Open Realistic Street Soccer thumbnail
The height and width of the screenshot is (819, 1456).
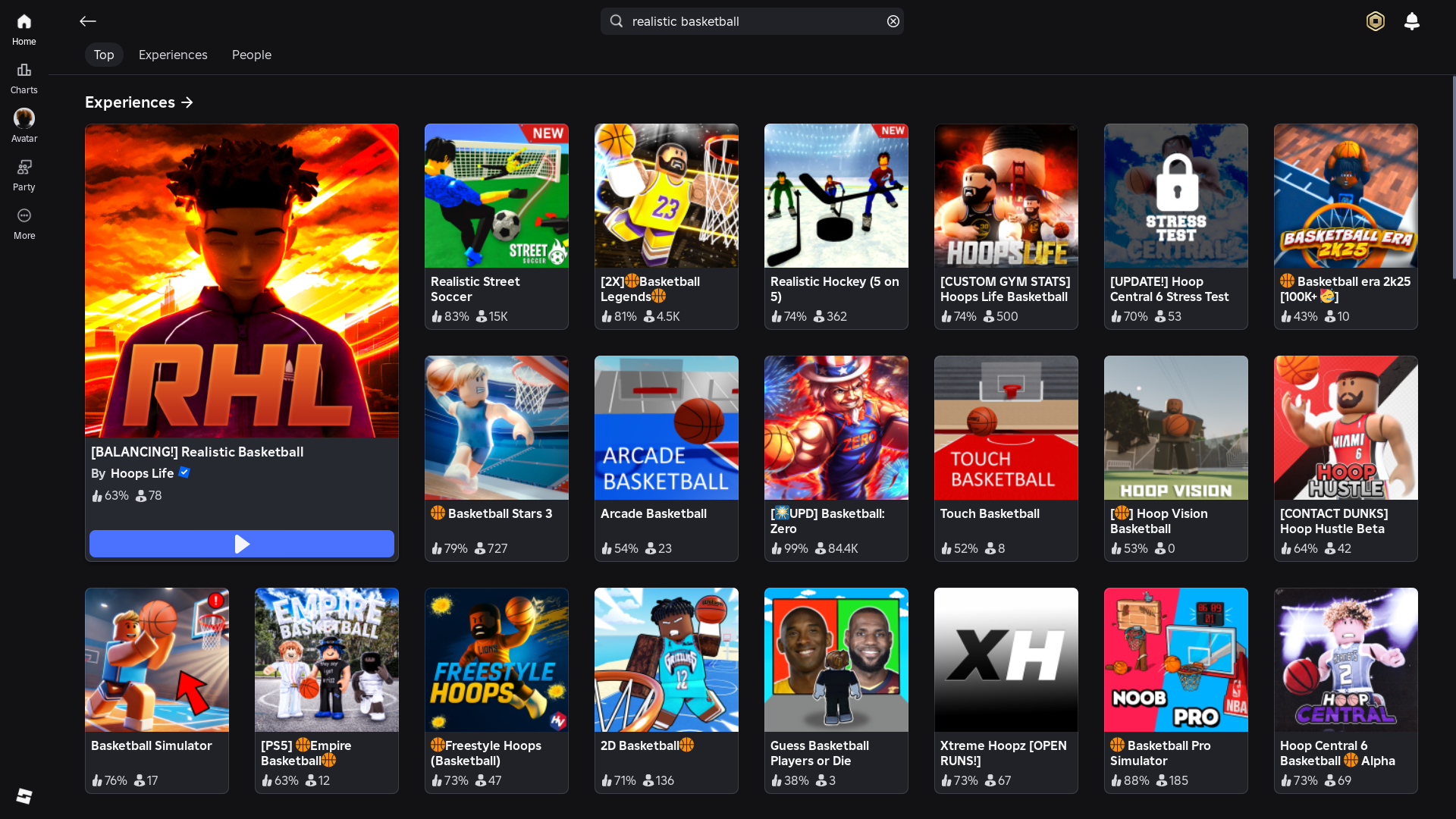pyautogui.click(x=497, y=196)
